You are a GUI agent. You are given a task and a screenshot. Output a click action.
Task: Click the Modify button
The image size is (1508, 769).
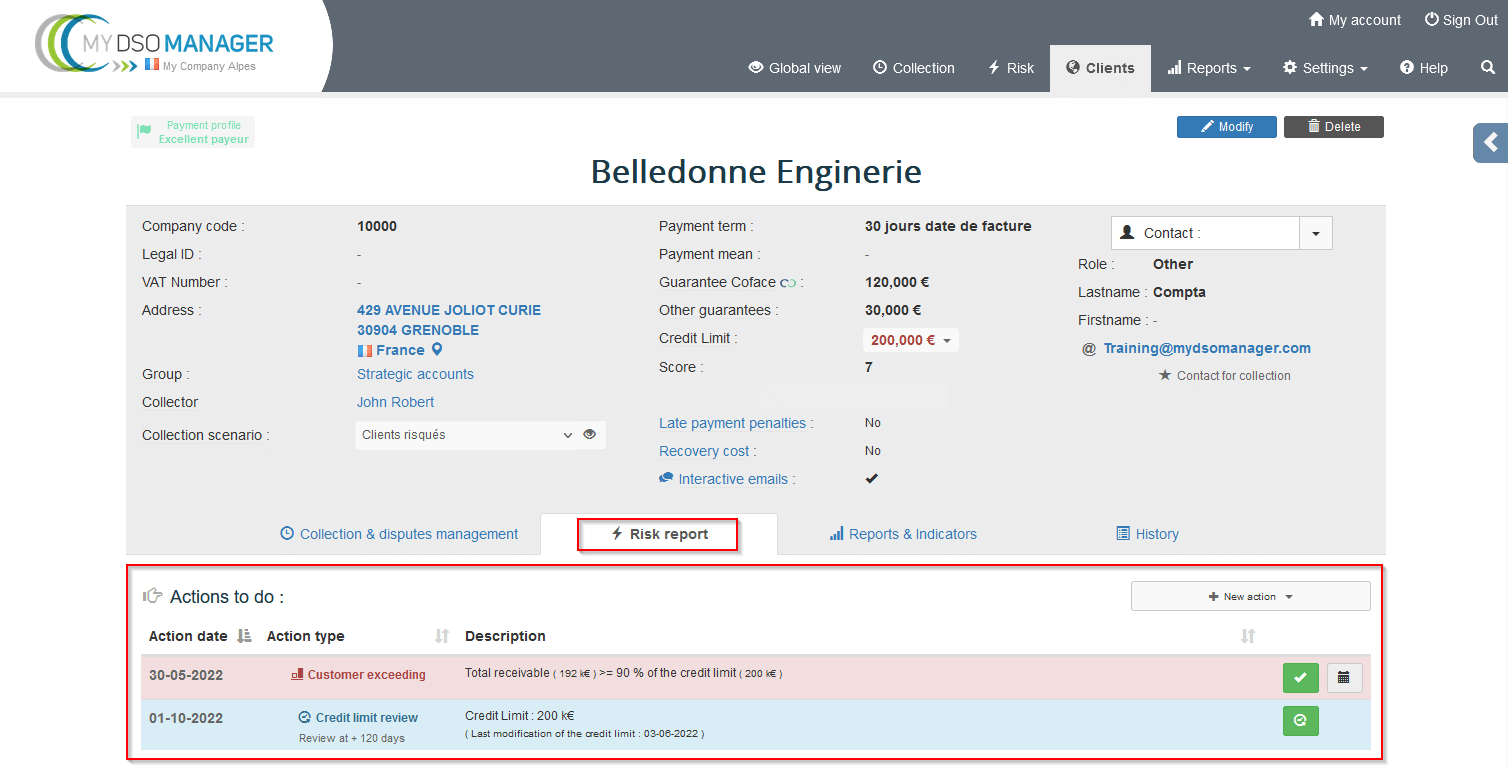click(x=1226, y=127)
